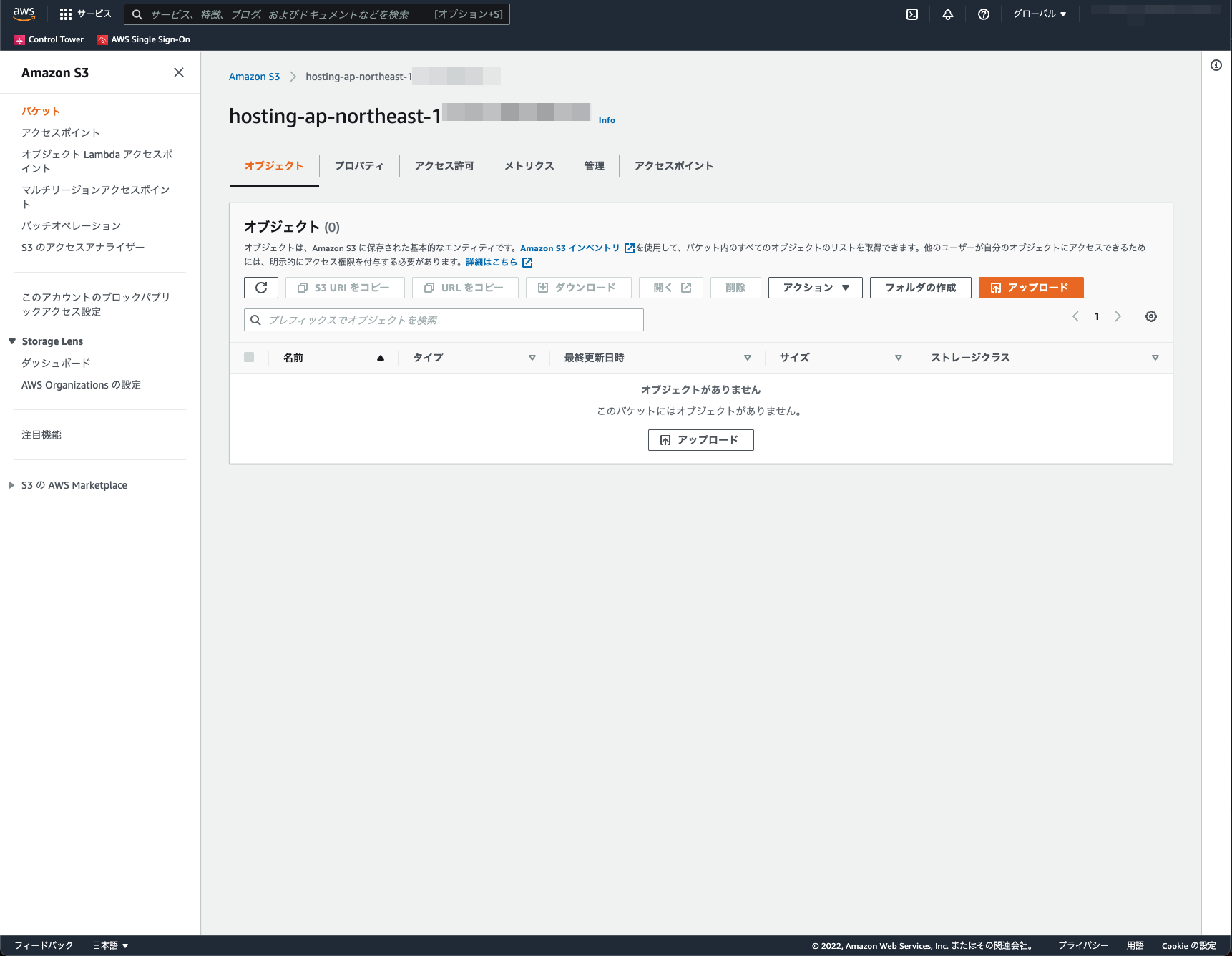Sort by タイプ column arrow
This screenshot has width=1232, height=956.
(532, 358)
